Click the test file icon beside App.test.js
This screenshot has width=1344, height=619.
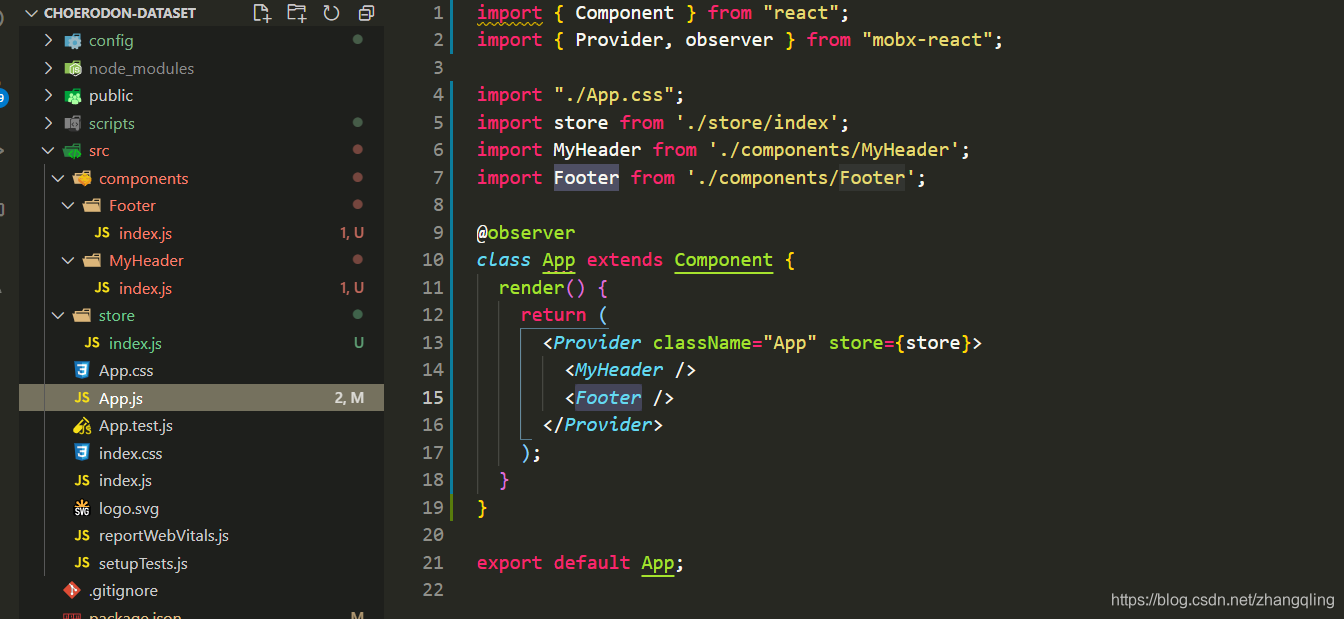pos(82,426)
